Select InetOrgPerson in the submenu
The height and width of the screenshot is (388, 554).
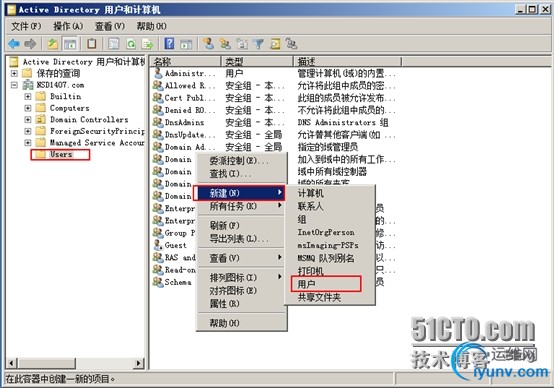pos(330,232)
